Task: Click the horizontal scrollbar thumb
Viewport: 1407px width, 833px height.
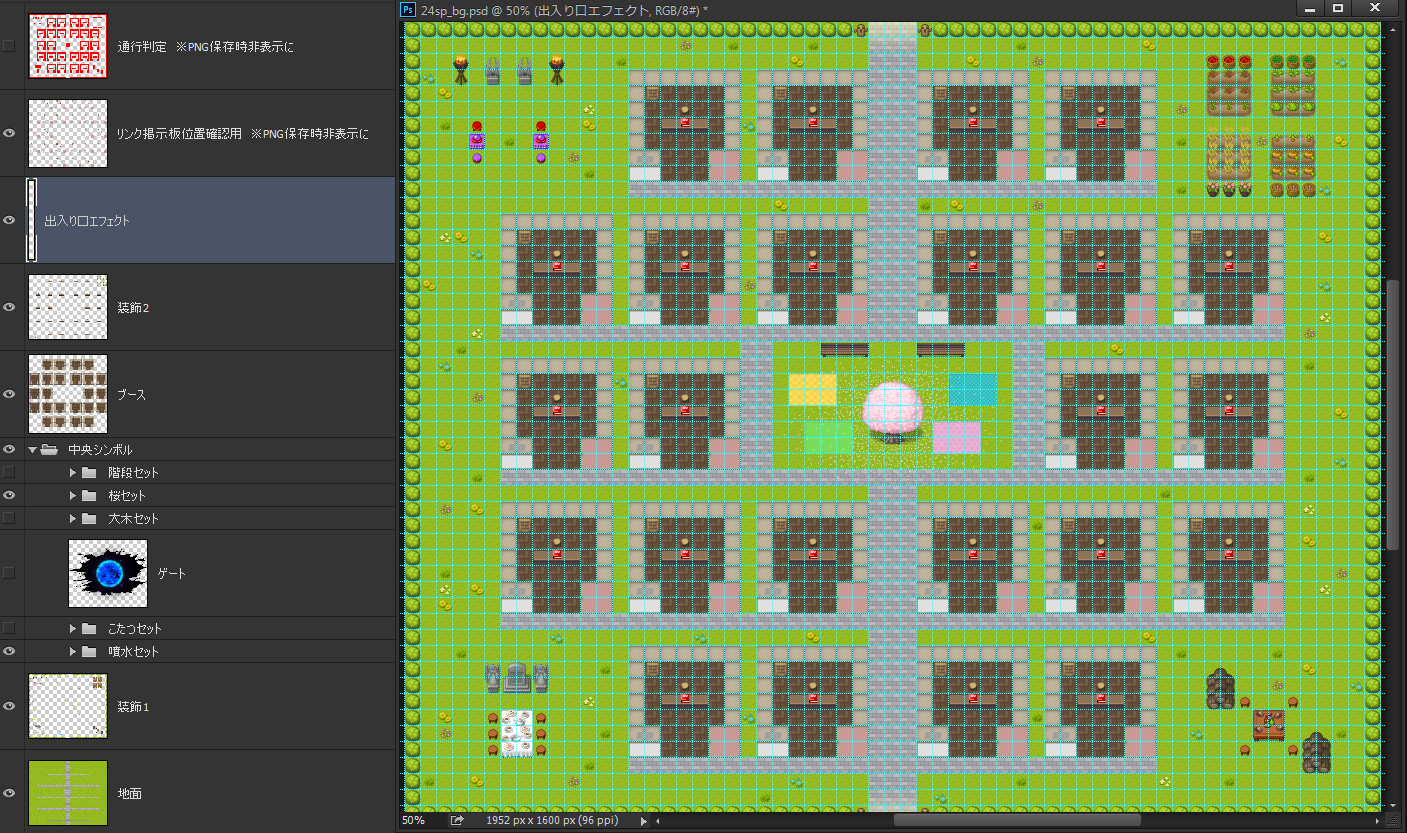Action: [1016, 820]
